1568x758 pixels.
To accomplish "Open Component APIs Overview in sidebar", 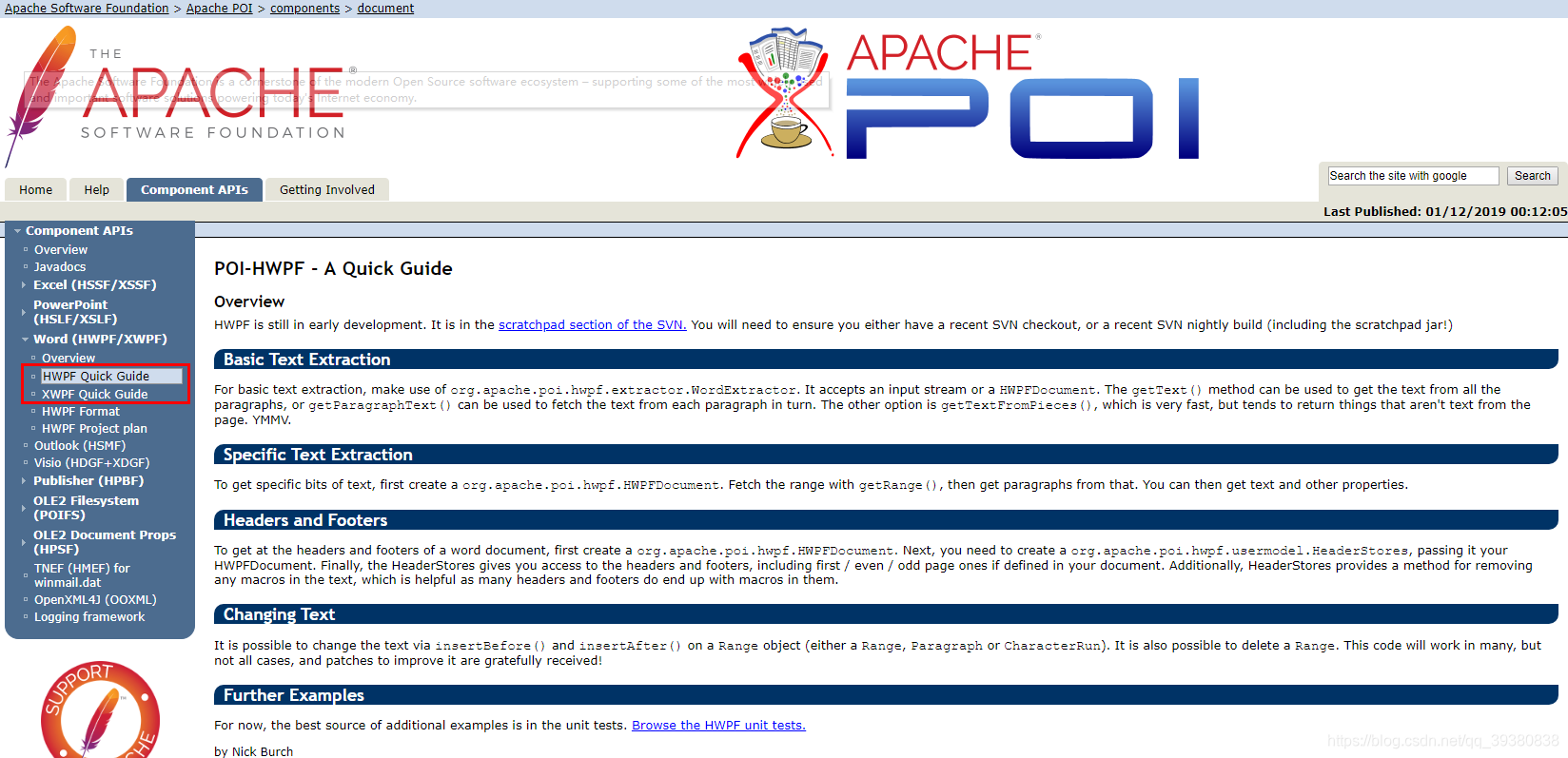I will tap(61, 250).
